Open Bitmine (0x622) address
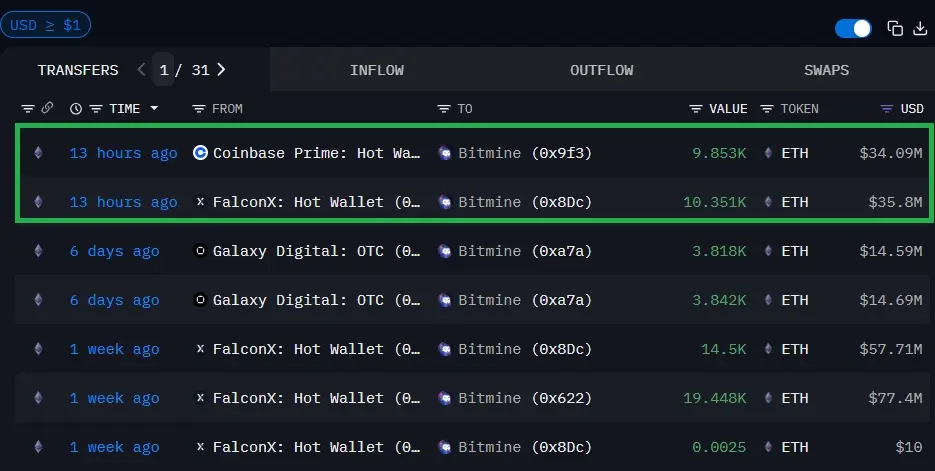 click(525, 398)
